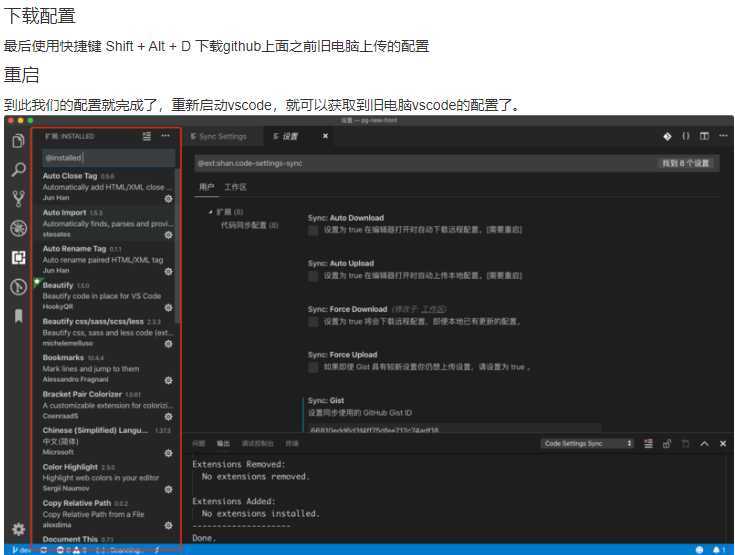This screenshot has width=735, height=555.
Task: Switch to the 终端 panel tab
Action: pyautogui.click(x=292, y=443)
